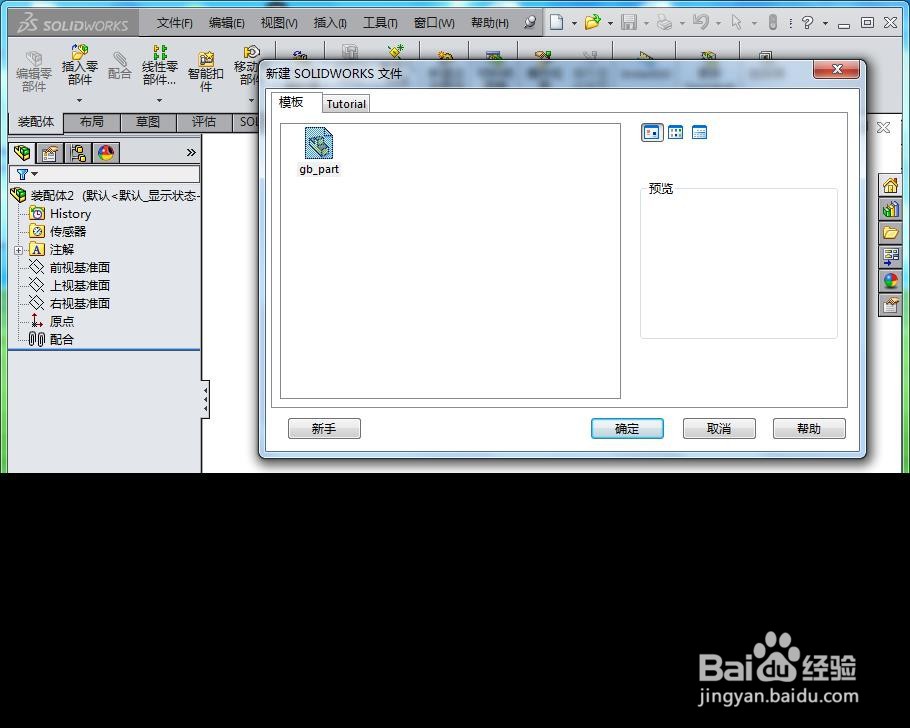
Task: Open the FeatureManager design tree tab
Action: click(22, 153)
